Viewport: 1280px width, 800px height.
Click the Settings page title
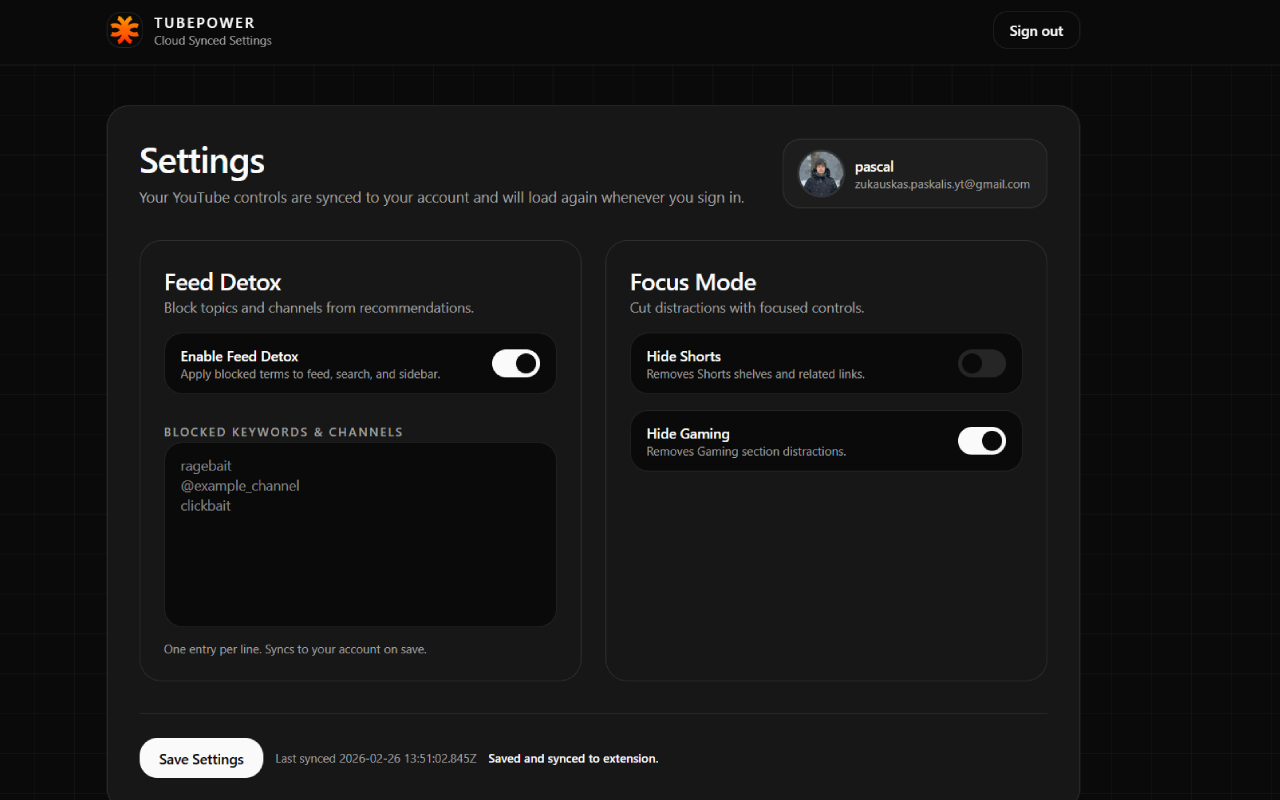[x=202, y=161]
